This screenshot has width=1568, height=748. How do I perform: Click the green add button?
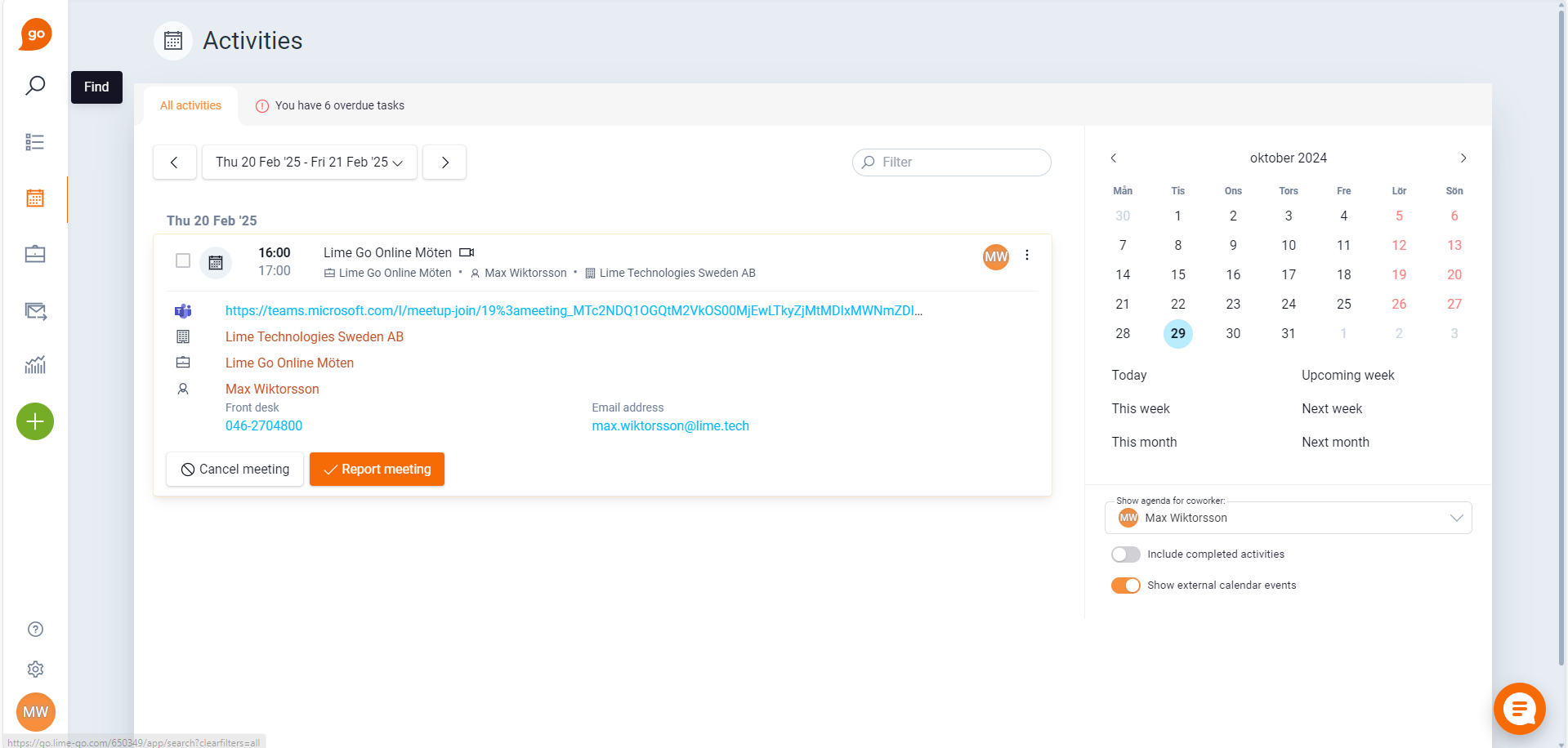pyautogui.click(x=35, y=421)
